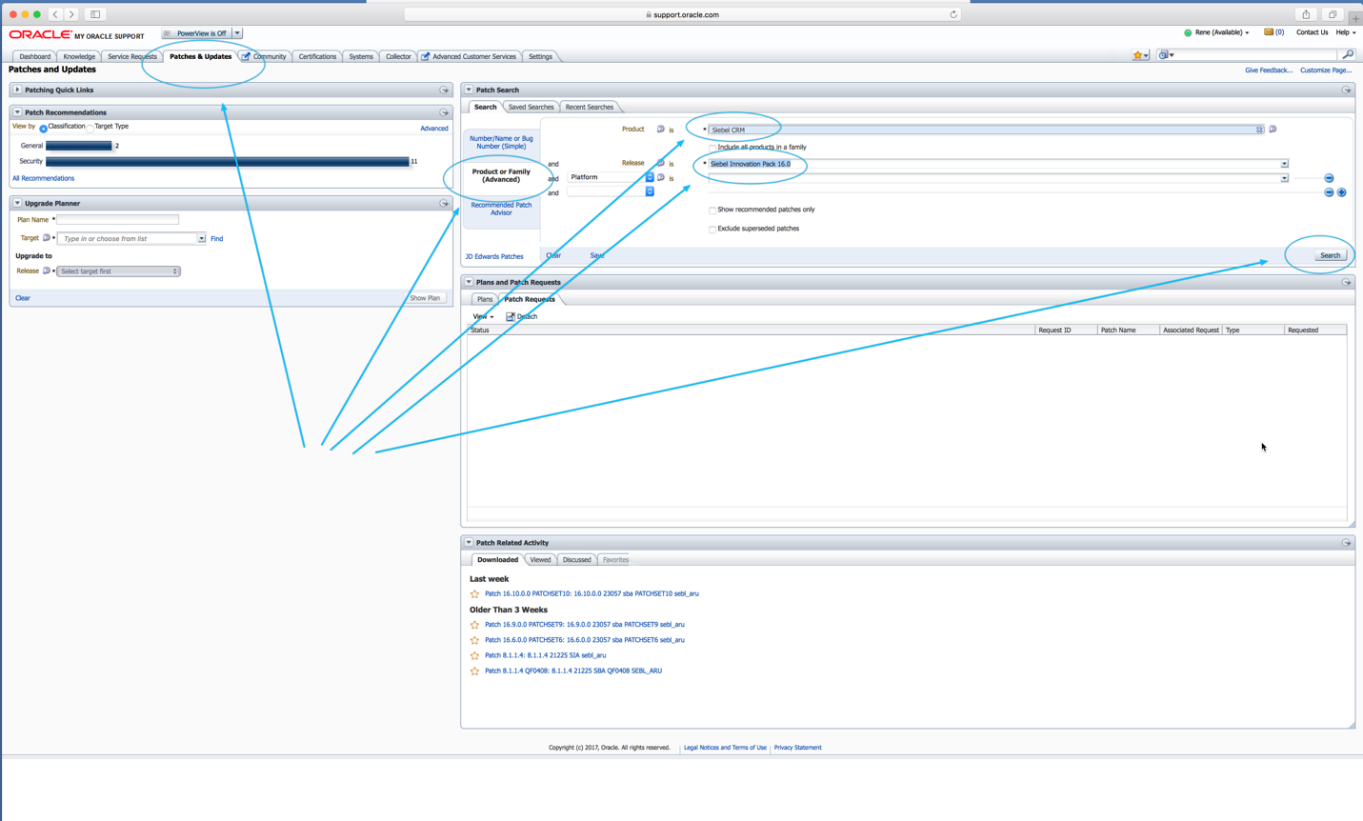Screen dimensions: 1363x821
Task: Click the Safari share icon
Action: pyautogui.click(x=1306, y=14)
